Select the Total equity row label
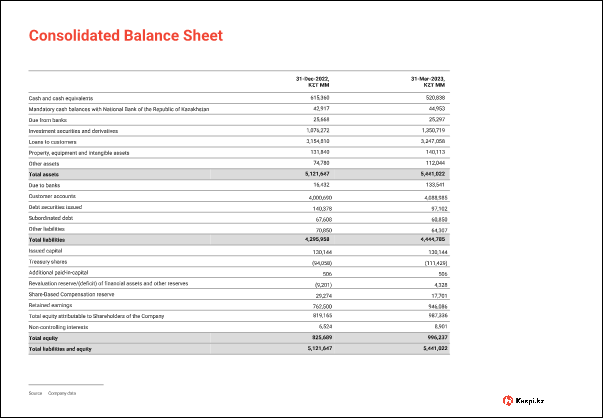The width and height of the screenshot is (603, 418). coord(43,338)
